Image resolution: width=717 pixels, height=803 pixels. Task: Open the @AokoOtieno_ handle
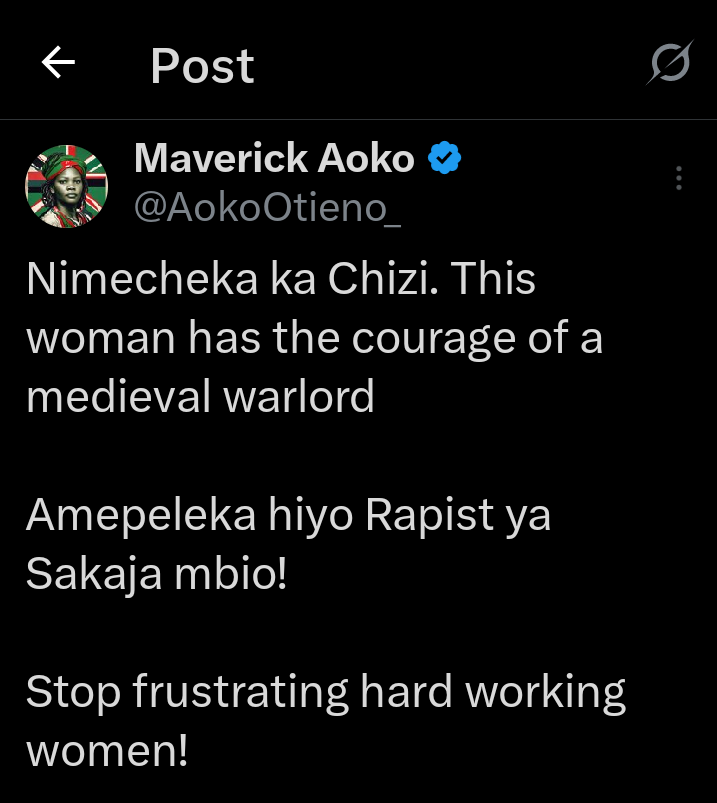click(267, 207)
